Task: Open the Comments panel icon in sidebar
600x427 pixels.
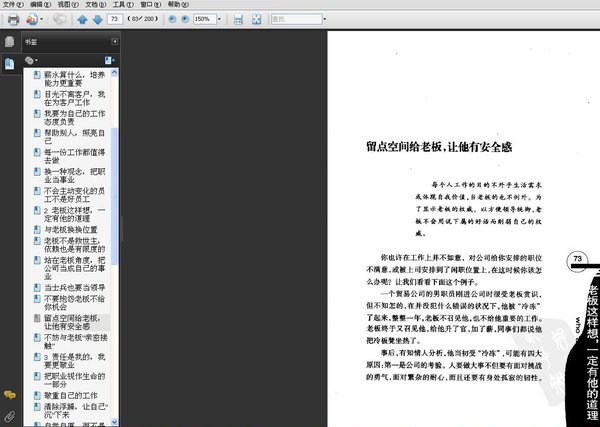Action: point(10,395)
